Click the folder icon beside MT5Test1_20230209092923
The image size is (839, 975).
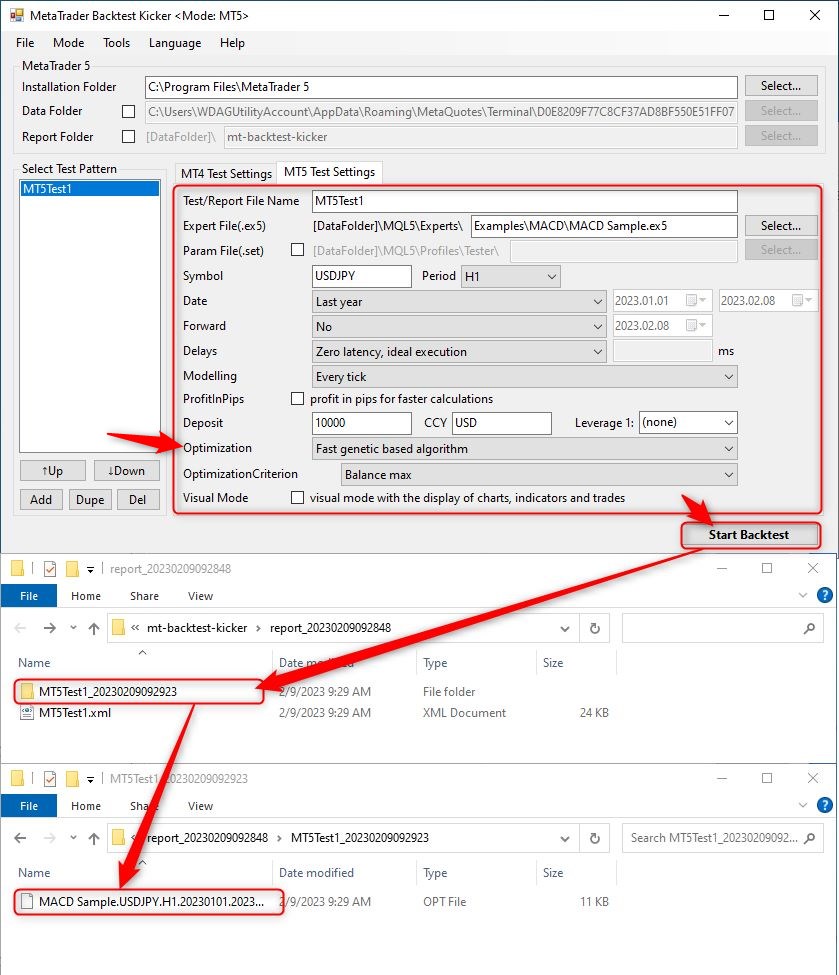(x=27, y=691)
